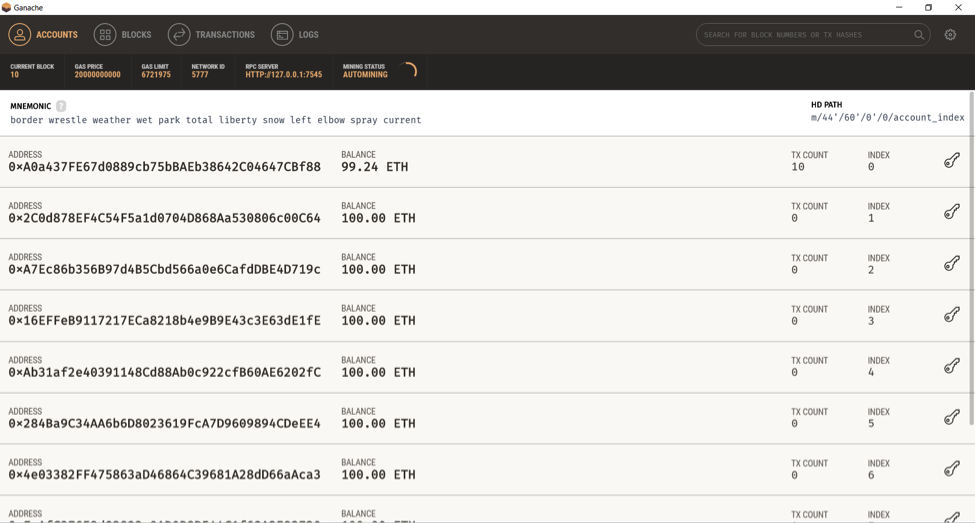975x523 pixels.
Task: Click the search magnifier icon
Action: (918, 35)
